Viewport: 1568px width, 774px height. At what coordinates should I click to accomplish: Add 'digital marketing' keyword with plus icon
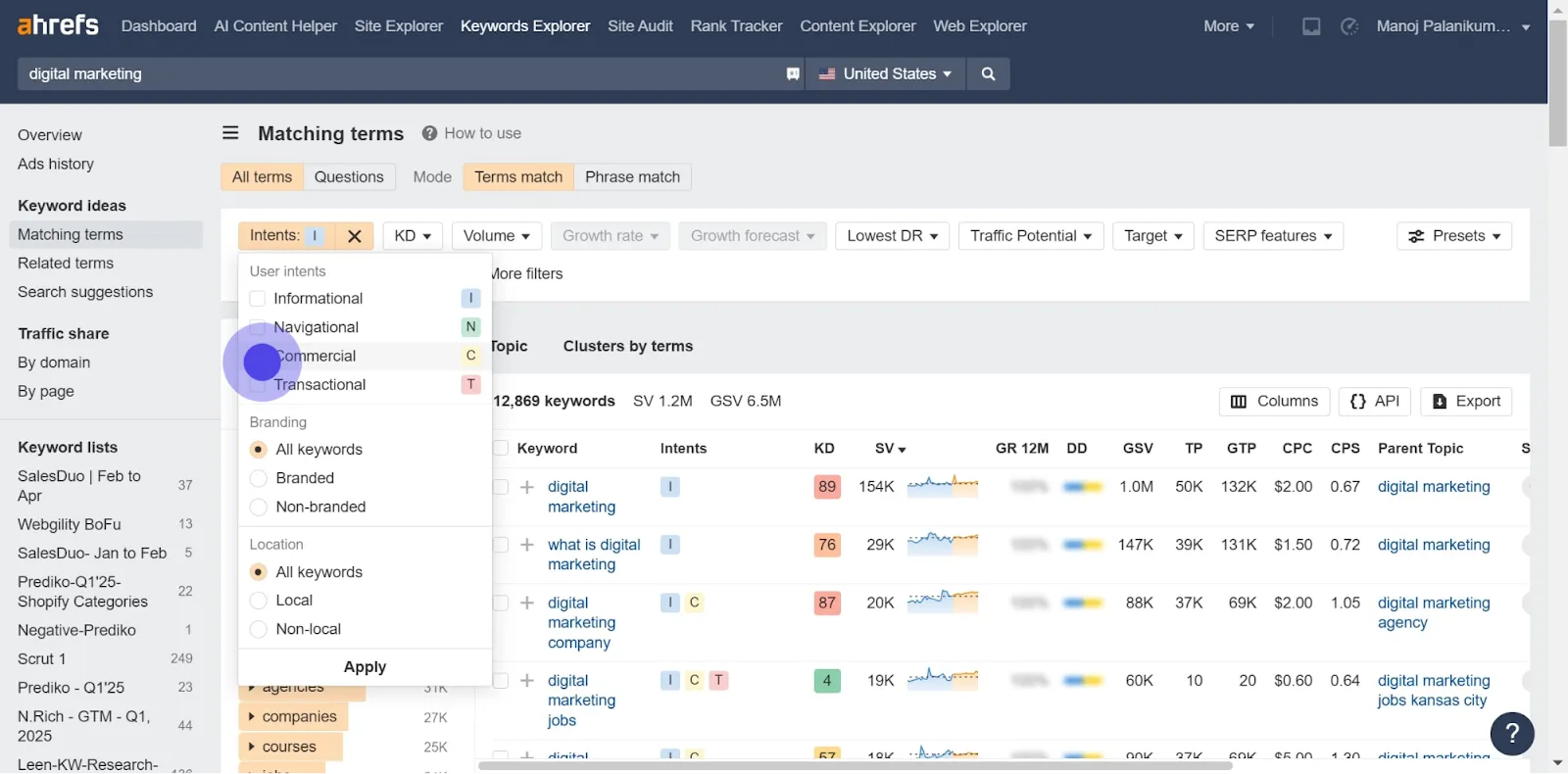click(527, 487)
